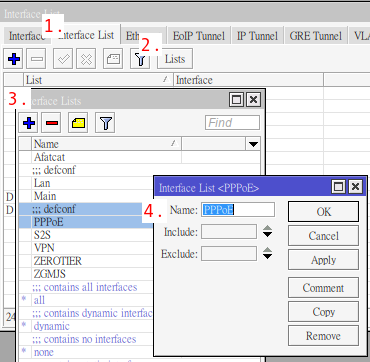Image resolution: width=370 pixels, height=362 pixels.
Task: Maximize the Interface List <PPPoE> dialog
Action: pos(339,187)
